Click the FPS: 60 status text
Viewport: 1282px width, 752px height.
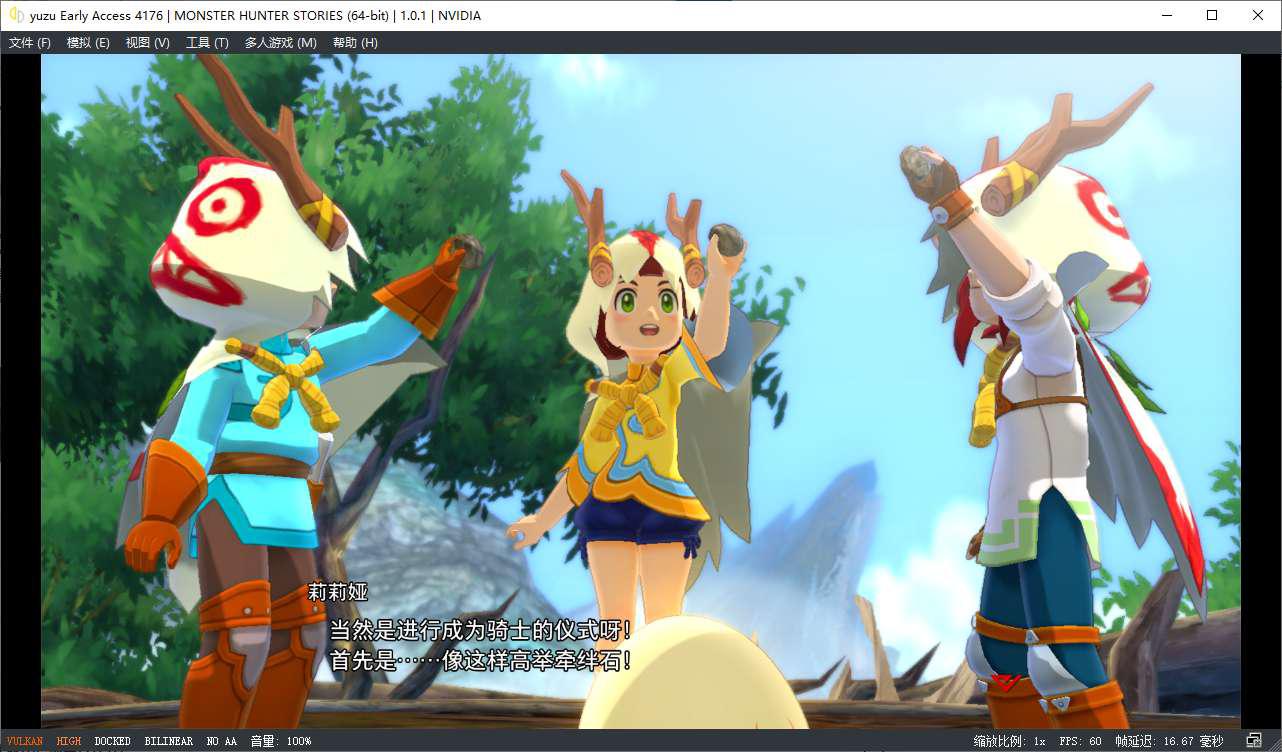click(1080, 741)
